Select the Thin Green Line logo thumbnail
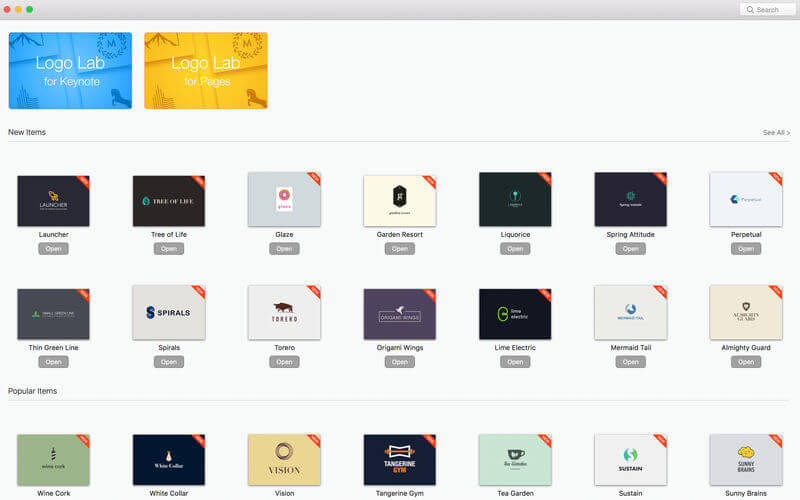Image resolution: width=800 pixels, height=500 pixels. tap(54, 314)
